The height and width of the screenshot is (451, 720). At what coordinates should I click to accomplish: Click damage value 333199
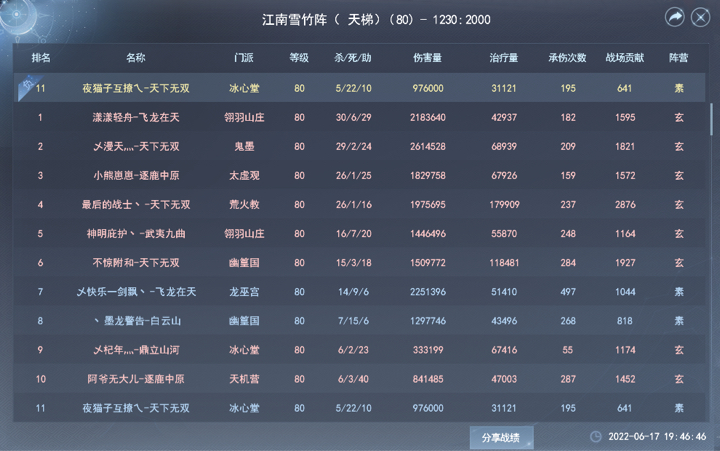click(428, 350)
